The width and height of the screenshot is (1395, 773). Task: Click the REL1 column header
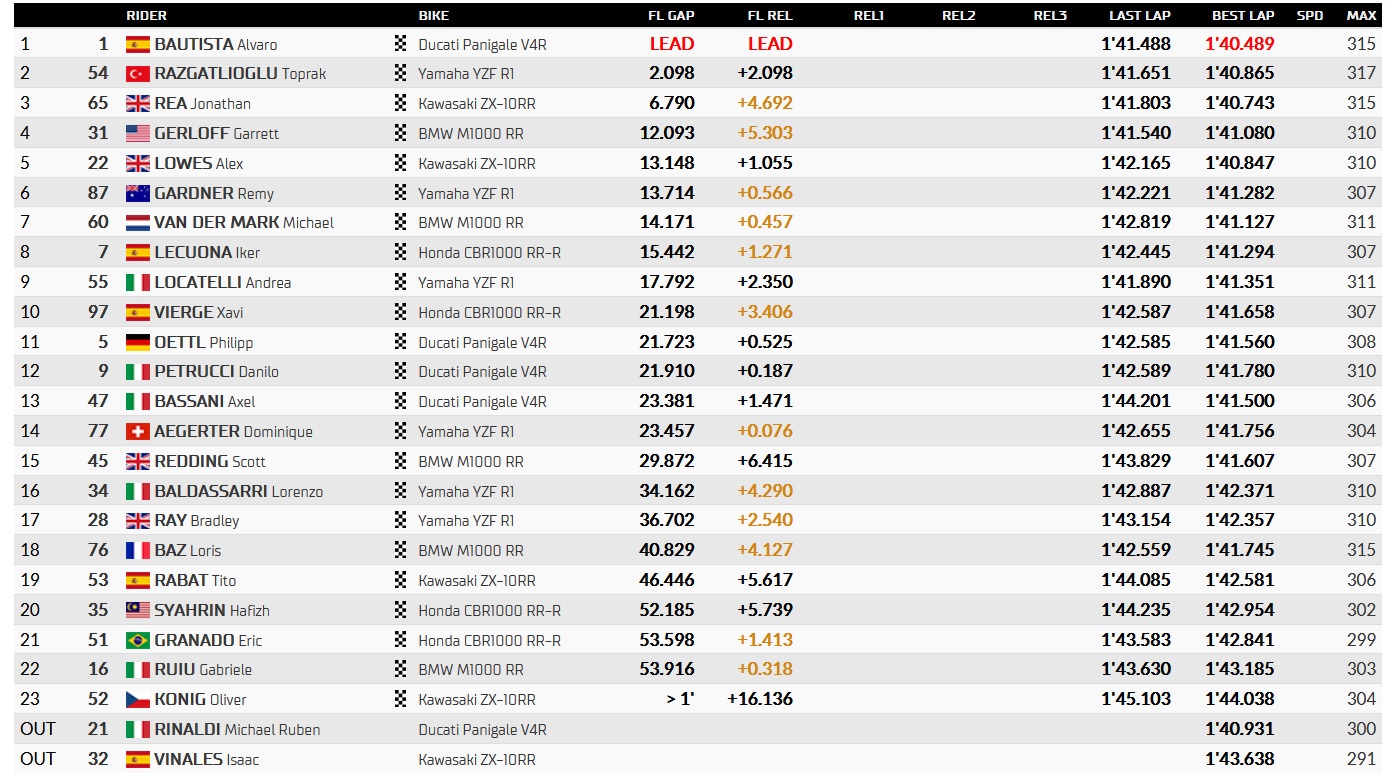(869, 15)
